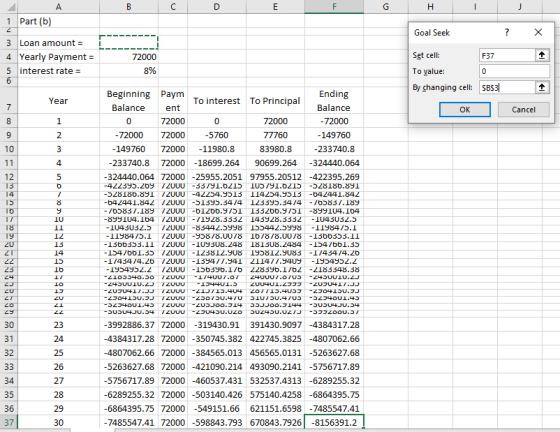Select To interest value -18699.264
The width and height of the screenshot is (560, 432).
[x=217, y=163]
